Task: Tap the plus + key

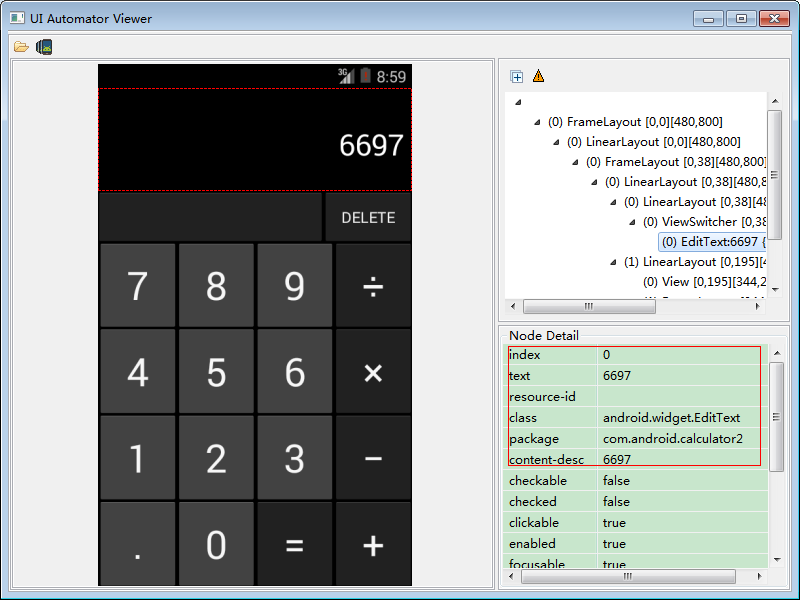Action: click(373, 543)
